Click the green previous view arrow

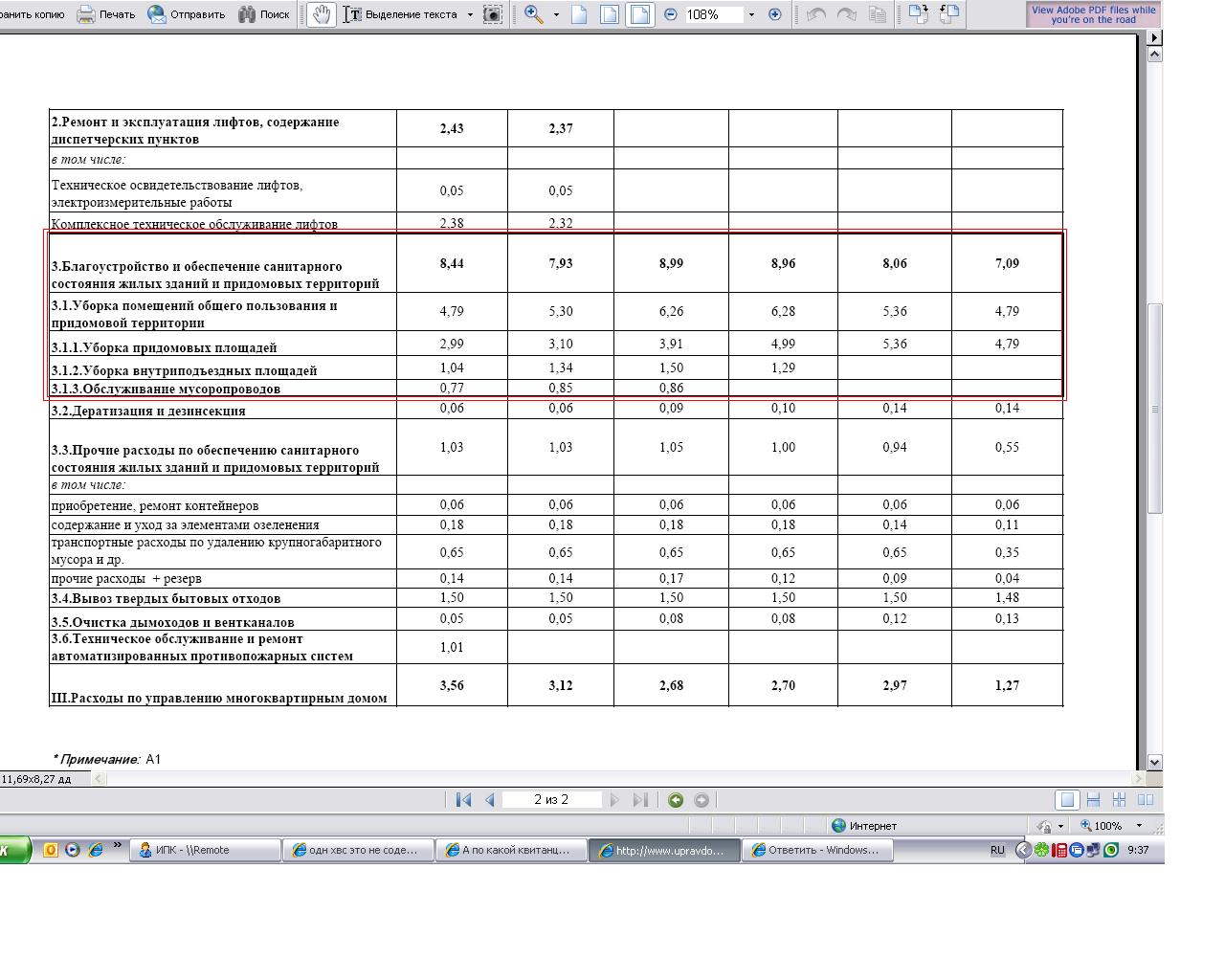pyautogui.click(x=676, y=800)
